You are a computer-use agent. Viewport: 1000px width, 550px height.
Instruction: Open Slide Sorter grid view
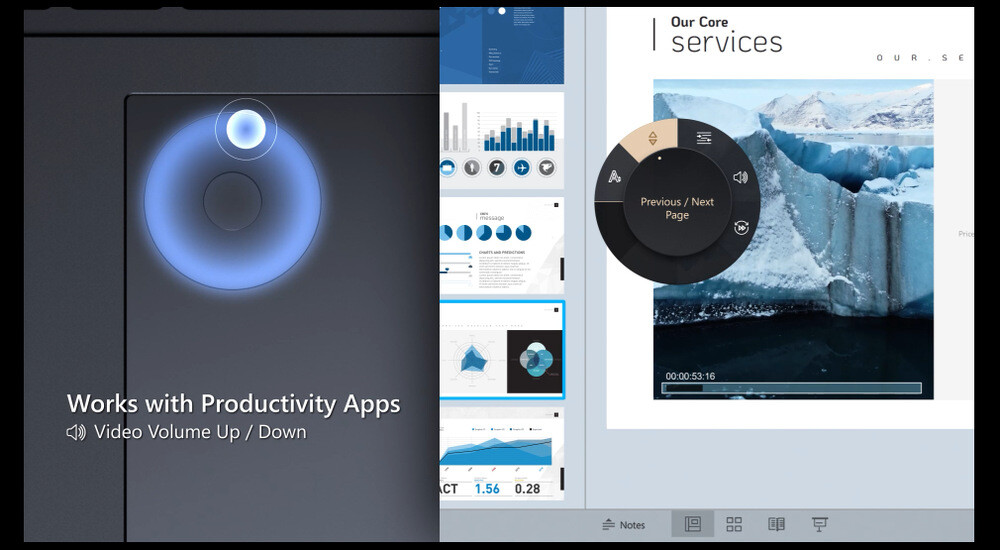[734, 524]
